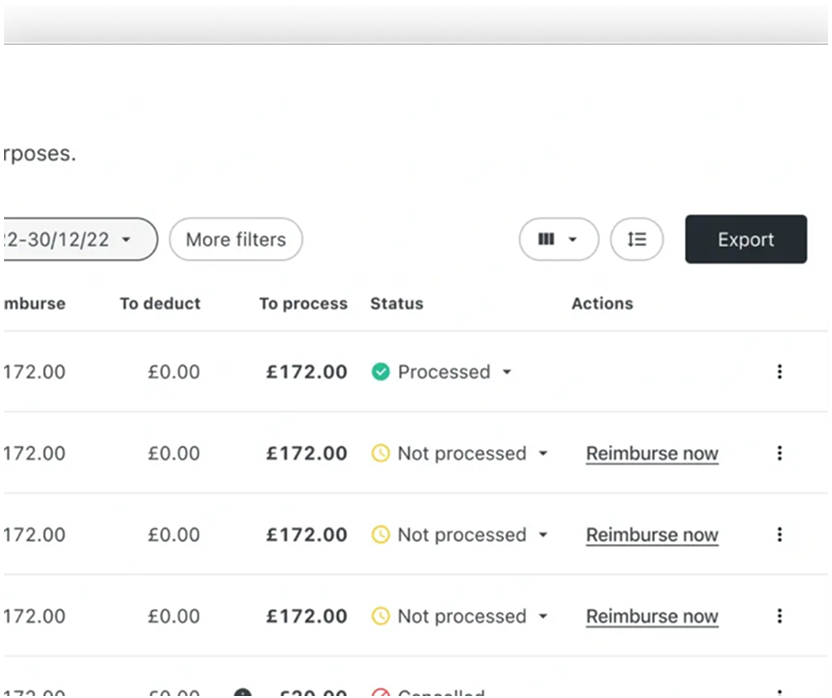Image resolution: width=832 pixels, height=698 pixels.
Task: Click the Export button
Action: point(746,239)
